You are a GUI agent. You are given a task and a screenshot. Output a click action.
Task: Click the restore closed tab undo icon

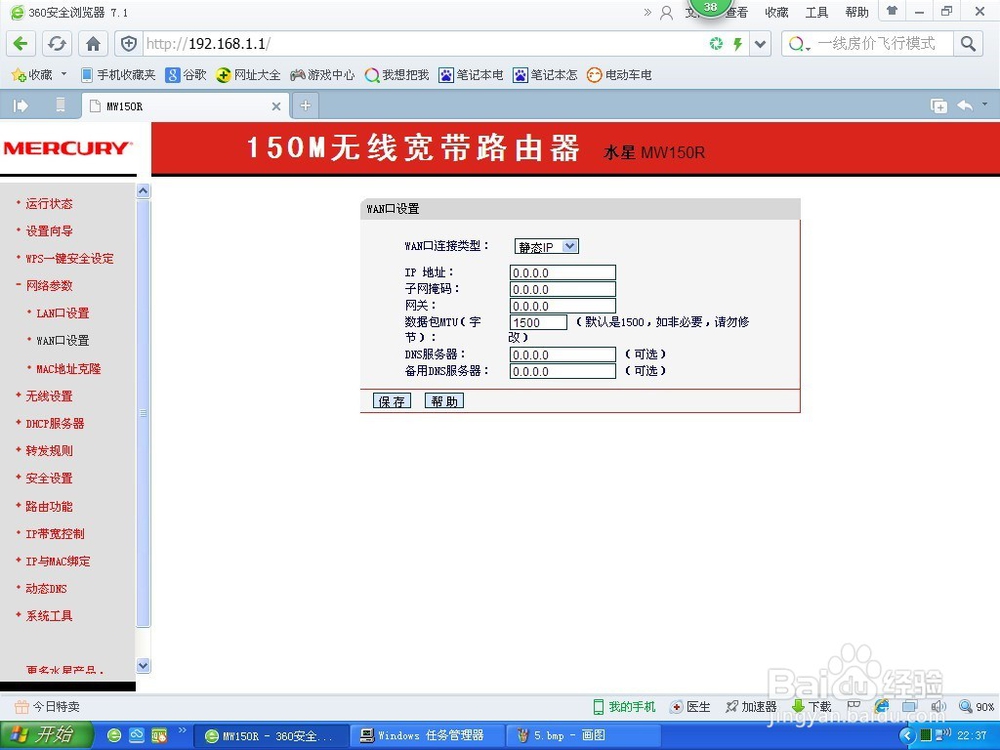[x=965, y=105]
